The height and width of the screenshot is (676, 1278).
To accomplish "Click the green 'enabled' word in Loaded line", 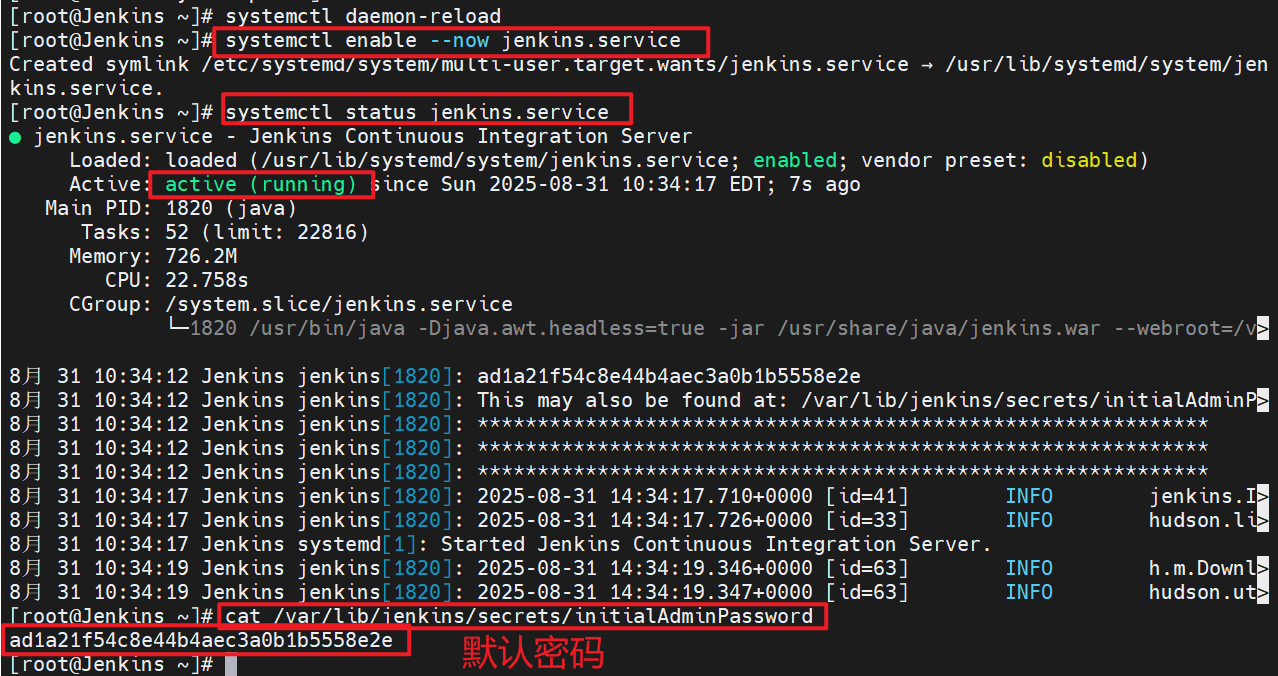I will pyautogui.click(x=795, y=160).
